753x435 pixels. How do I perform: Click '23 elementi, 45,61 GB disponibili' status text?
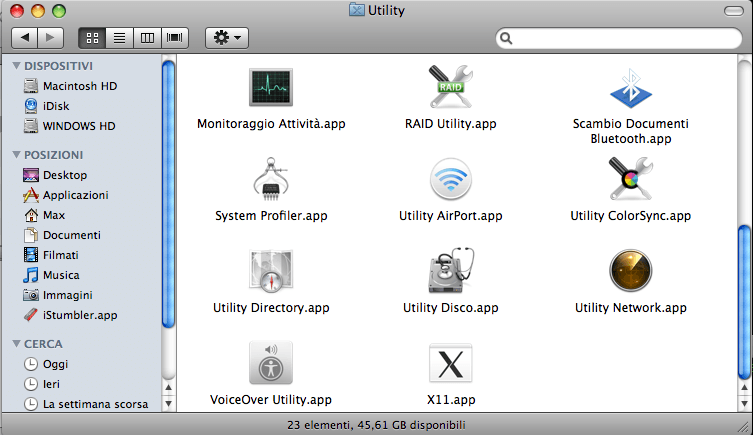376,425
